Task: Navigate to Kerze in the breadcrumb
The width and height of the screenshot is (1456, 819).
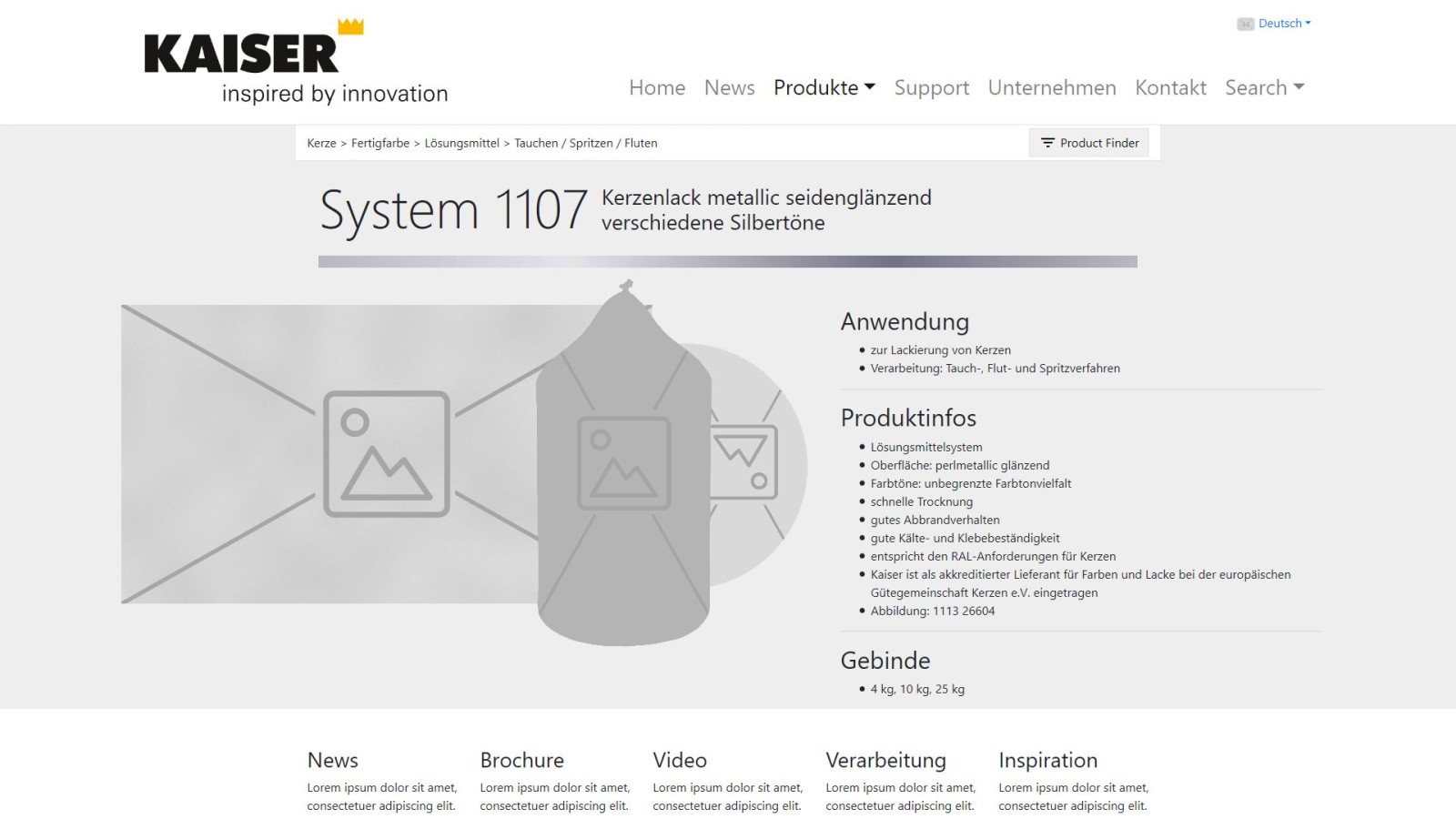Action: pos(321,143)
